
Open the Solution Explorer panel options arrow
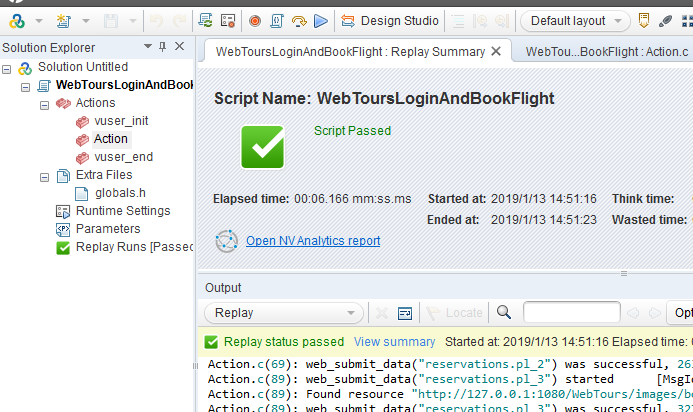pos(148,46)
